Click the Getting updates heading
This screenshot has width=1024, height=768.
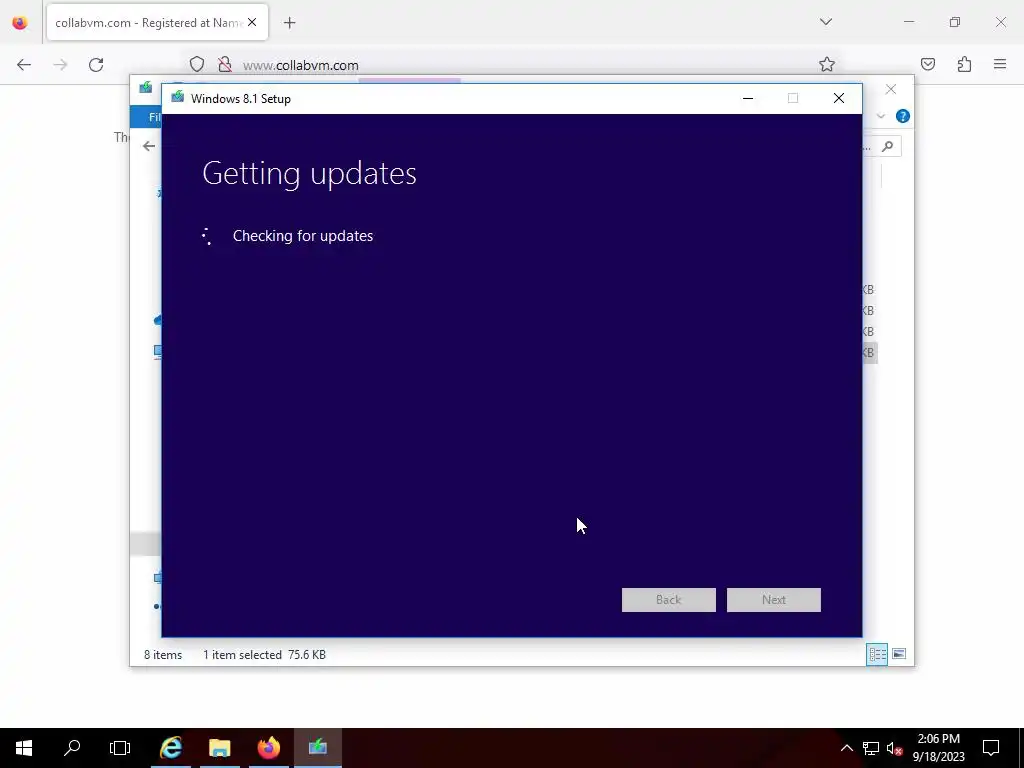[x=309, y=173]
